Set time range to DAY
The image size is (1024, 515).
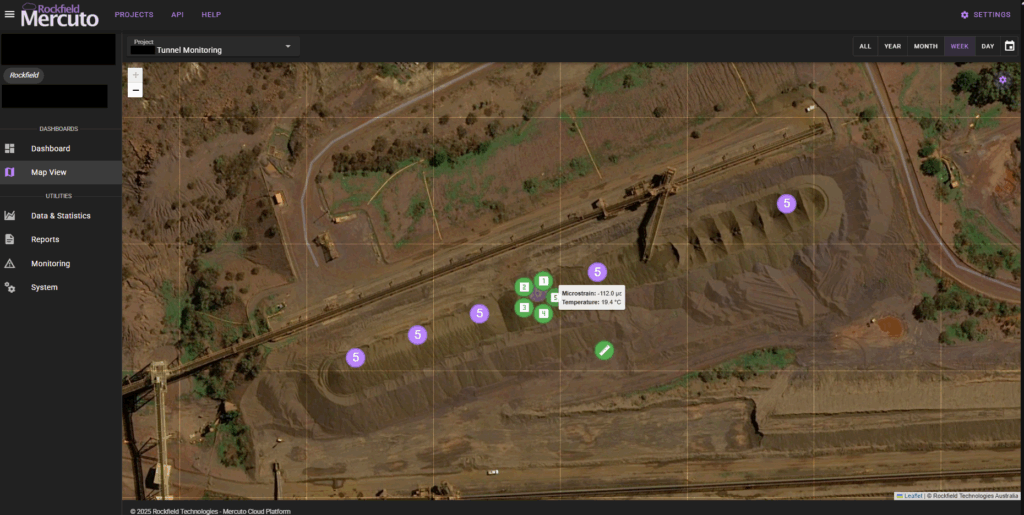pyautogui.click(x=987, y=46)
